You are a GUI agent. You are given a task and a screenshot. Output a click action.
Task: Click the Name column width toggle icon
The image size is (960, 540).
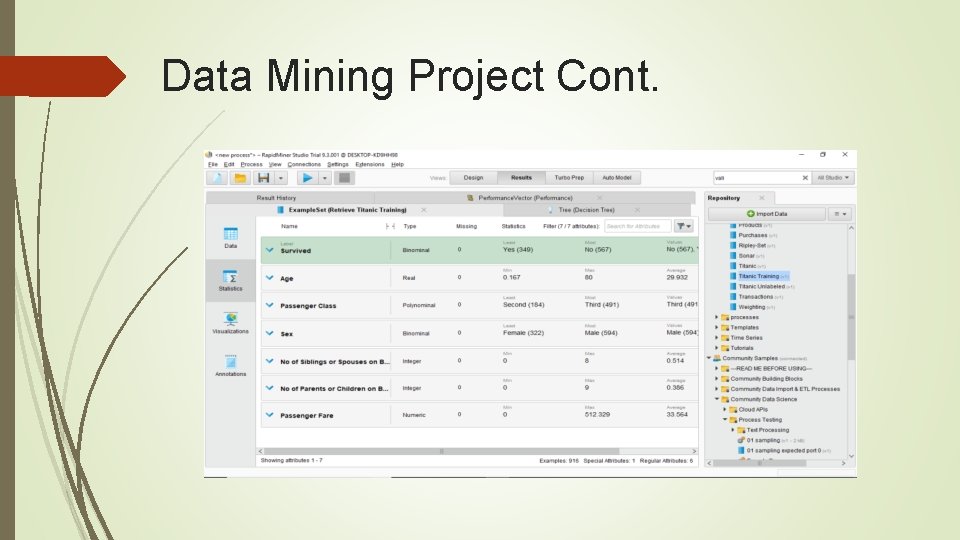click(x=390, y=227)
